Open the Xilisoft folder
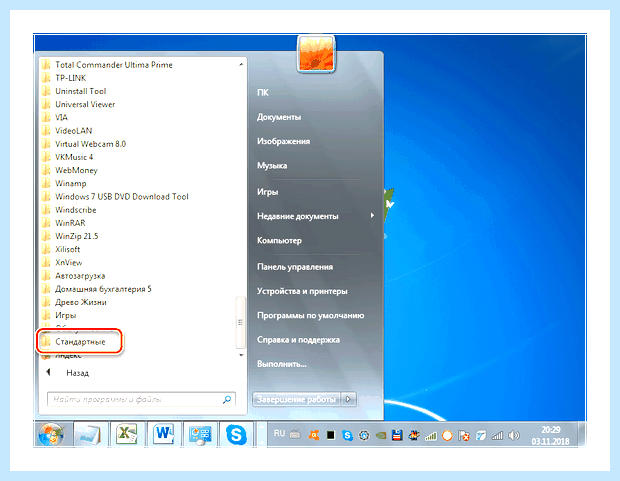The height and width of the screenshot is (481, 620). click(x=67, y=250)
